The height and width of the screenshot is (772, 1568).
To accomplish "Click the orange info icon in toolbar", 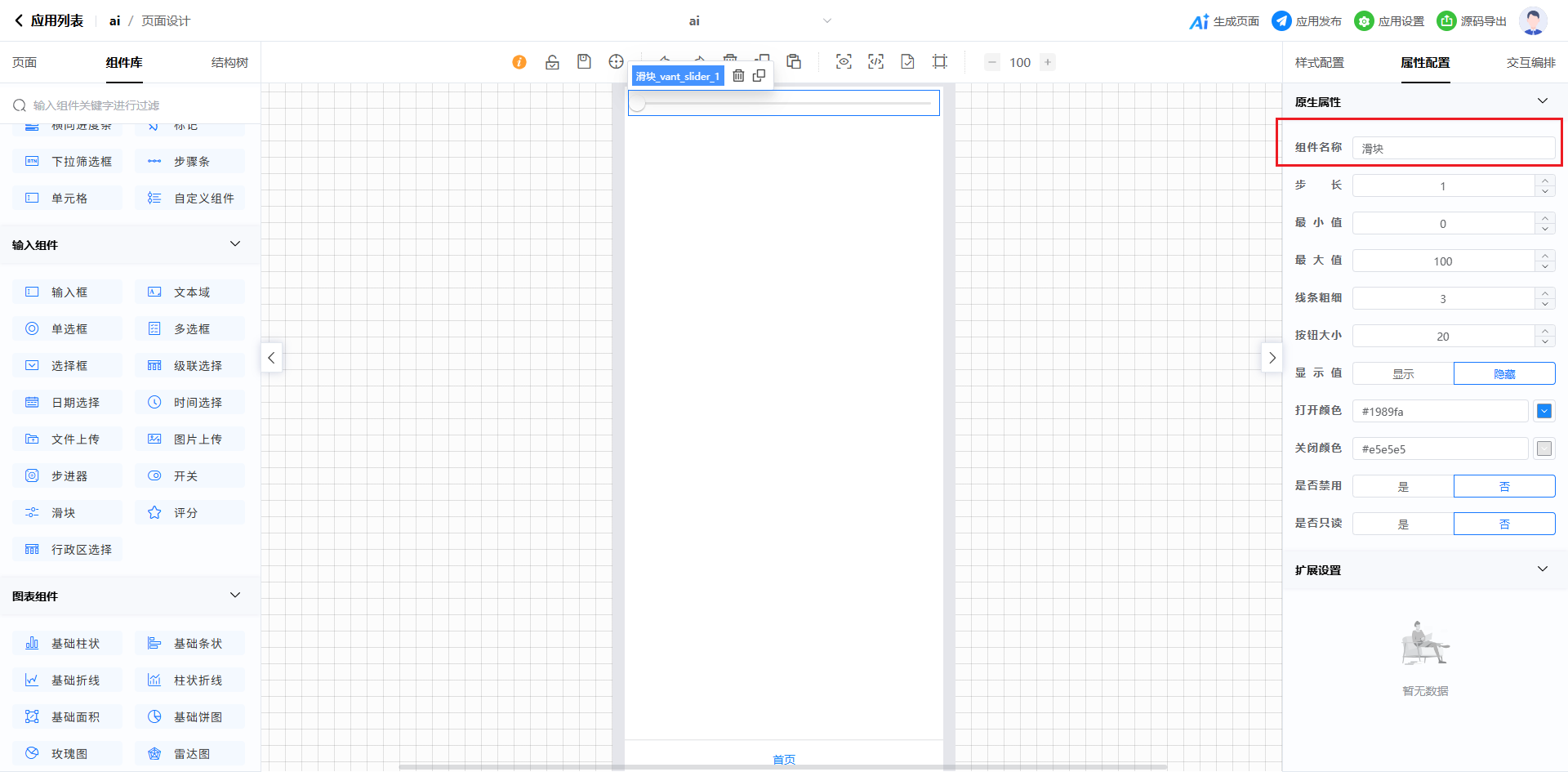I will (x=519, y=62).
